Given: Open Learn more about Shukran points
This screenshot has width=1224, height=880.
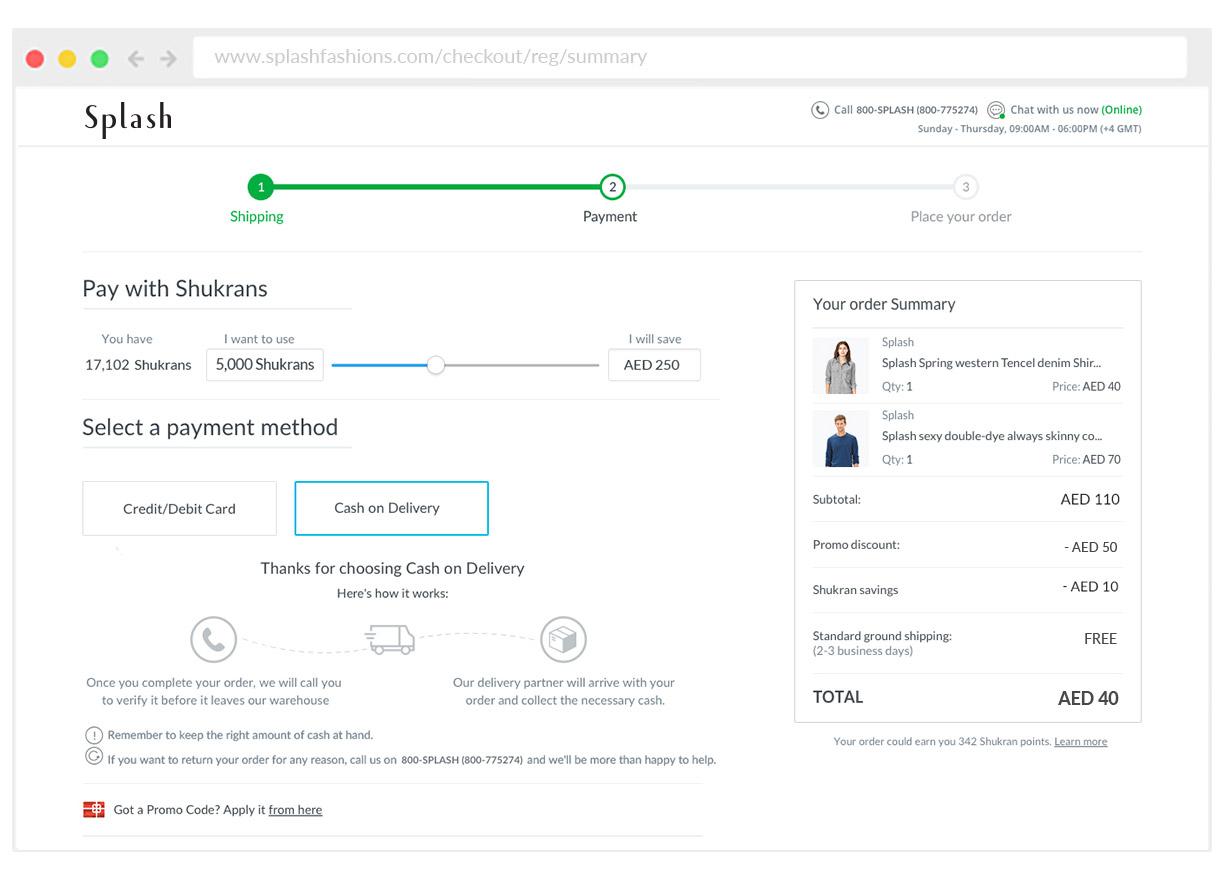Looking at the screenshot, I should pos(1080,742).
